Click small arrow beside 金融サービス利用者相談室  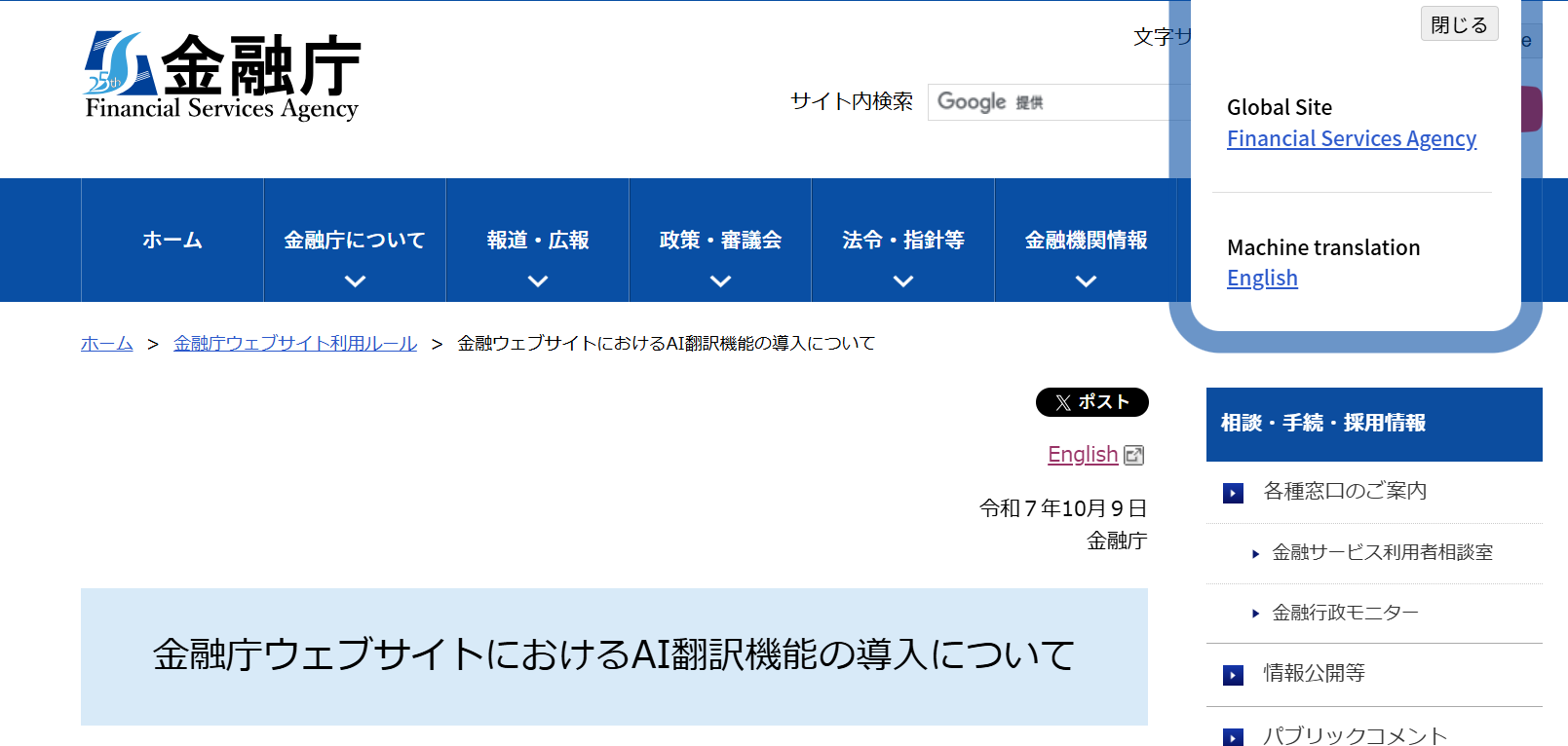tap(1255, 554)
